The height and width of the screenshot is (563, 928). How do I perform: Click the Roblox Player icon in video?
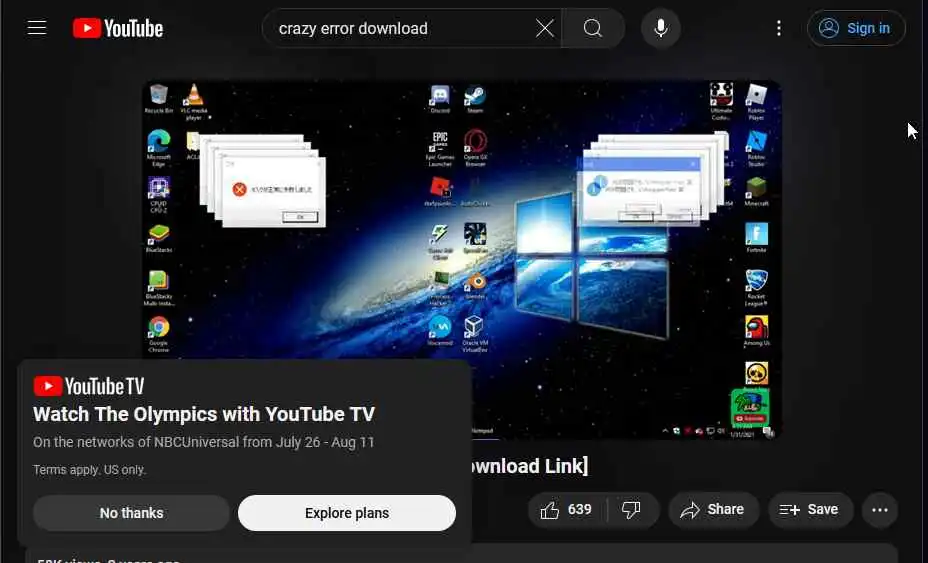[756, 101]
